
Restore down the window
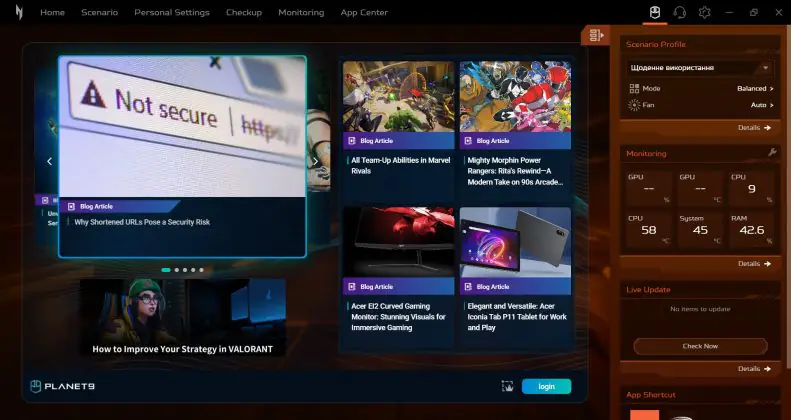pyautogui.click(x=754, y=12)
